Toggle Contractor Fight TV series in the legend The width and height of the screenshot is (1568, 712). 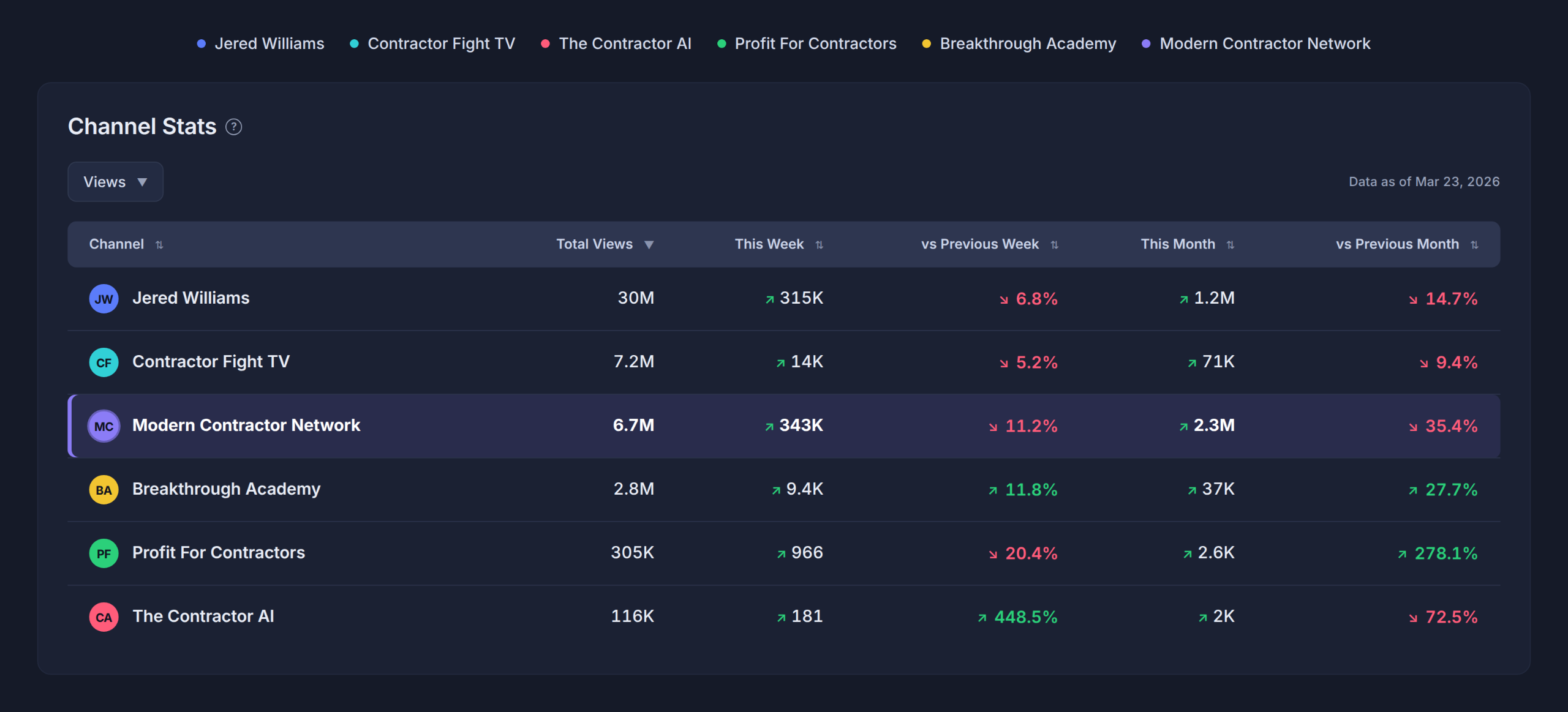pos(432,43)
